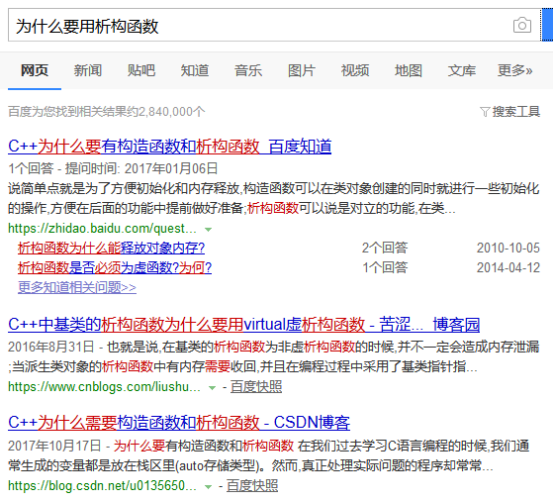The height and width of the screenshot is (501, 554).
Task: Click the funnel icon beside 搜索工具
Action: click(x=485, y=112)
